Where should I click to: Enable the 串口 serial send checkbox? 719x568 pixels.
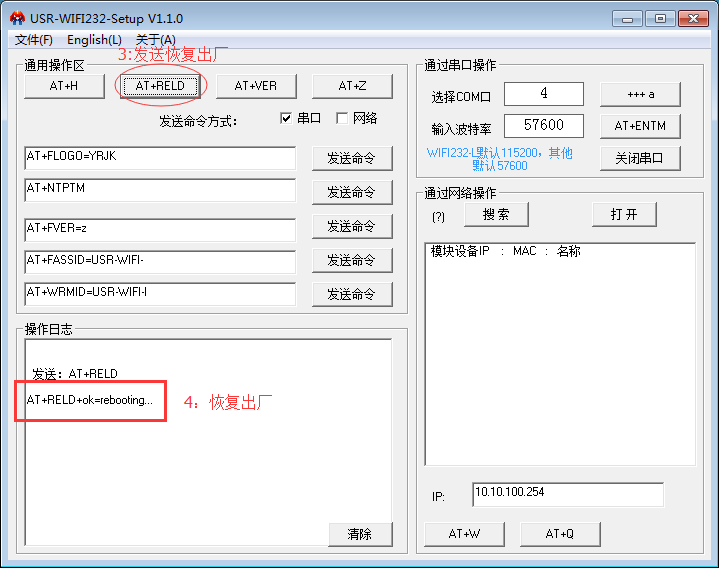tap(287, 118)
